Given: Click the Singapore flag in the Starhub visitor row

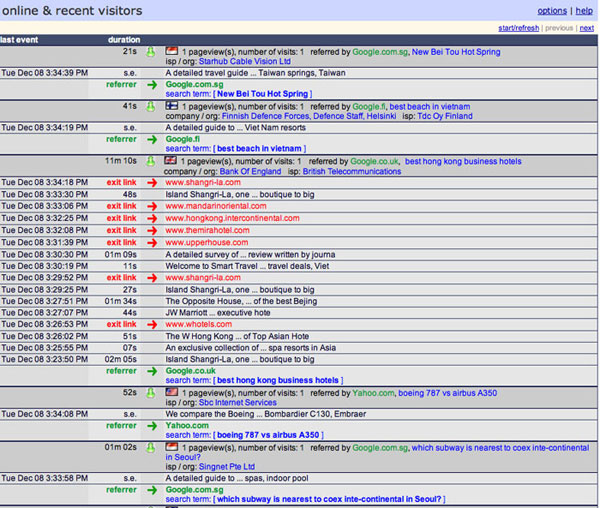Looking at the screenshot, I should click(171, 50).
